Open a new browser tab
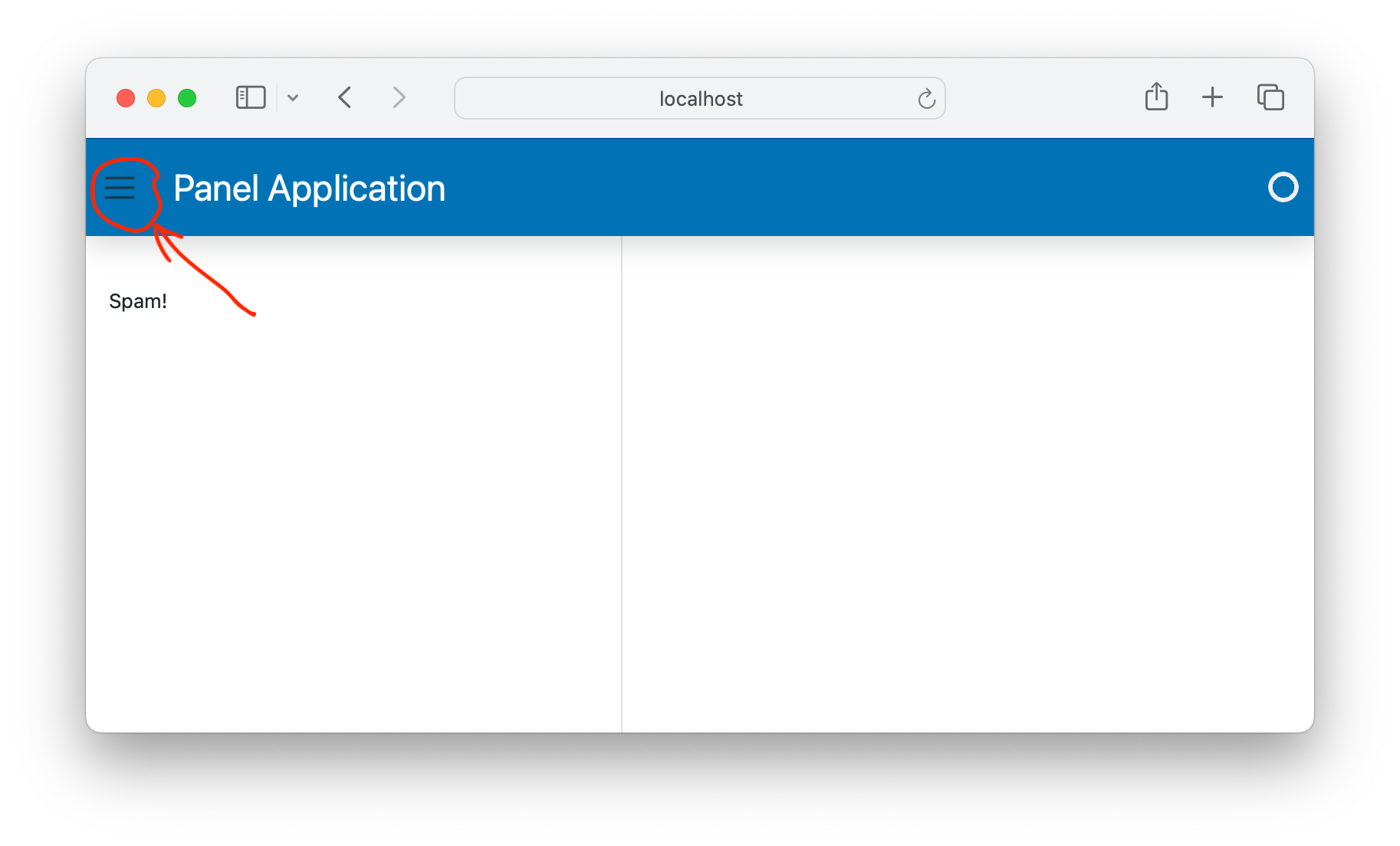 (x=1213, y=97)
